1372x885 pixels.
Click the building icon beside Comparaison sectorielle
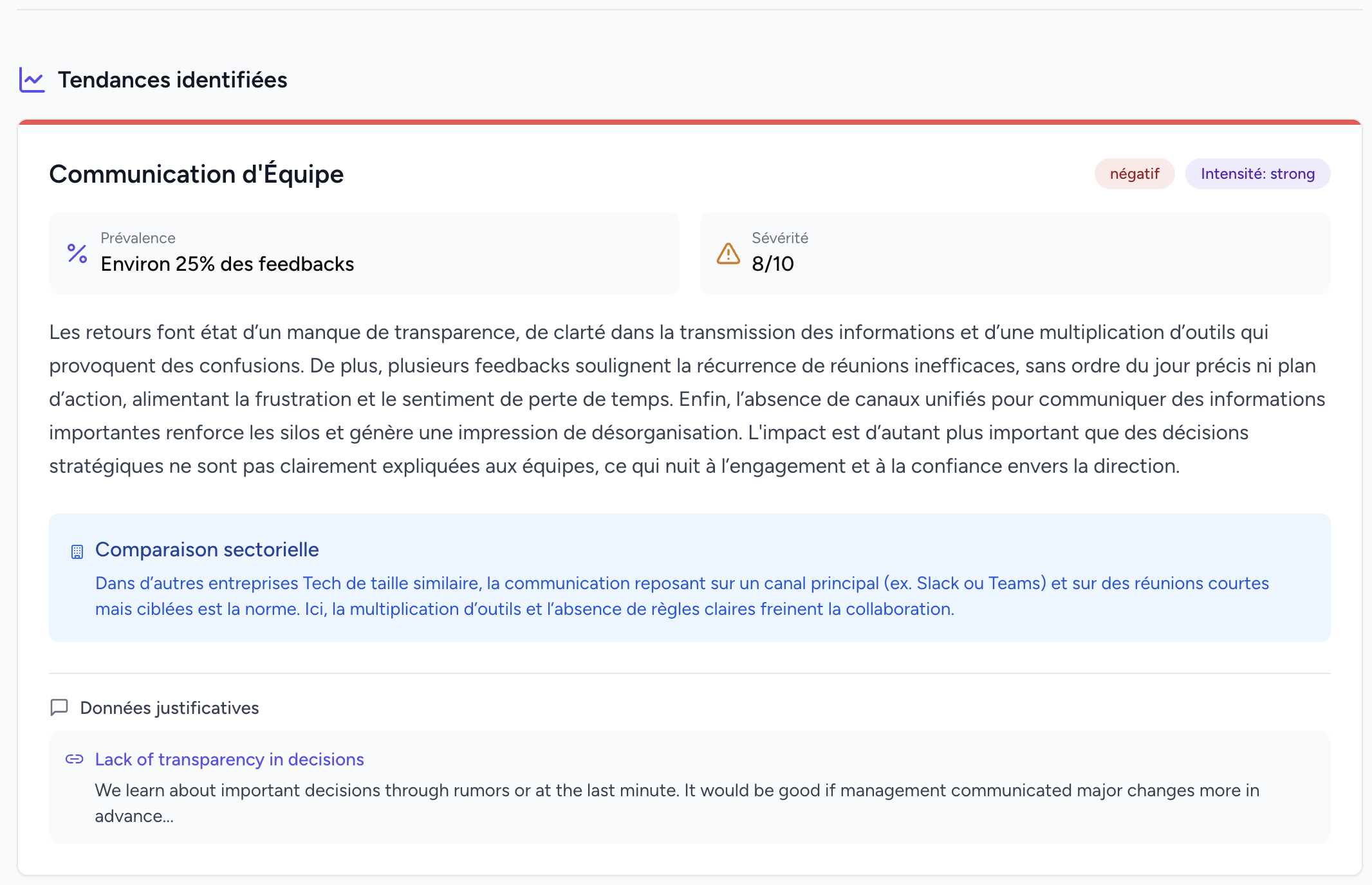click(77, 551)
